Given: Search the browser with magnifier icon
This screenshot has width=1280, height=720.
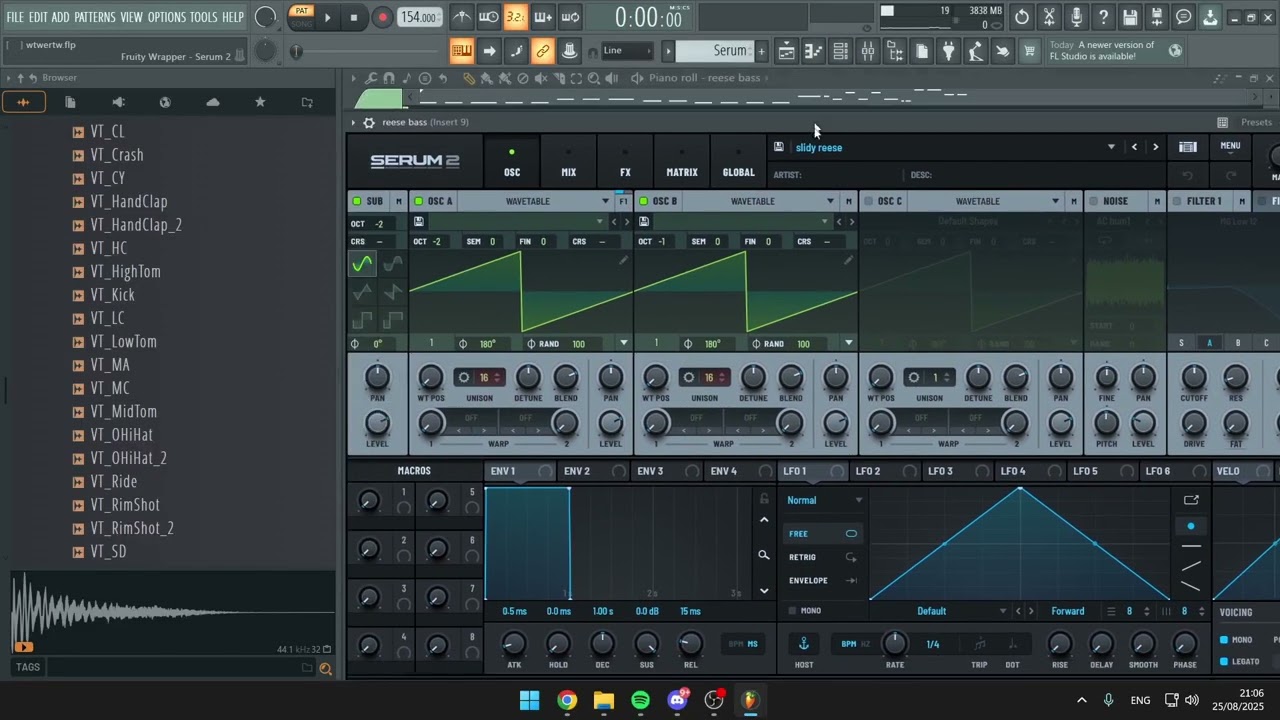Looking at the screenshot, I should coord(325,668).
